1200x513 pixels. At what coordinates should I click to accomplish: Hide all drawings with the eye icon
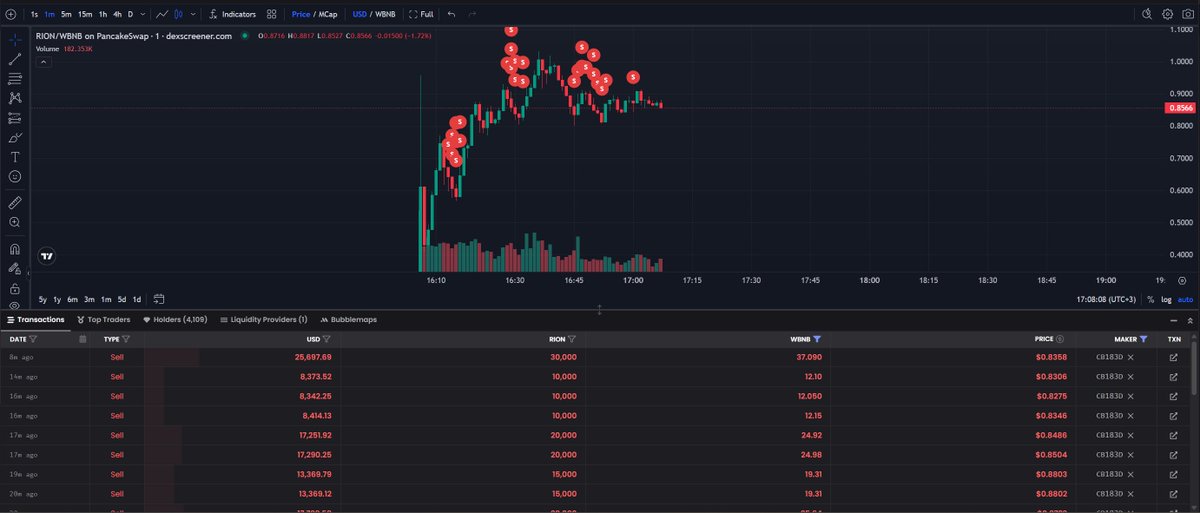(x=15, y=304)
